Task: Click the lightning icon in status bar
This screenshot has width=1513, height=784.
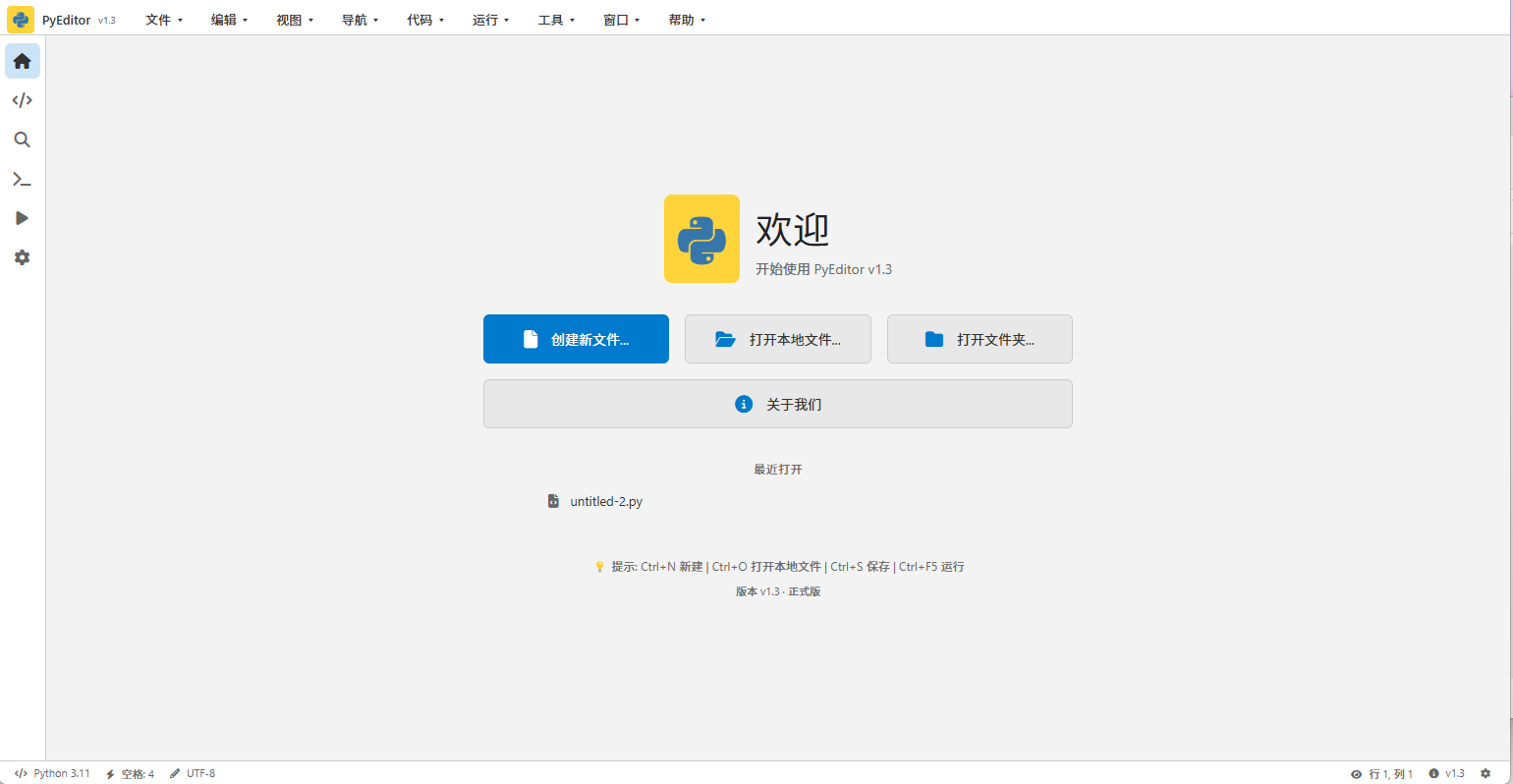Action: pyautogui.click(x=110, y=774)
